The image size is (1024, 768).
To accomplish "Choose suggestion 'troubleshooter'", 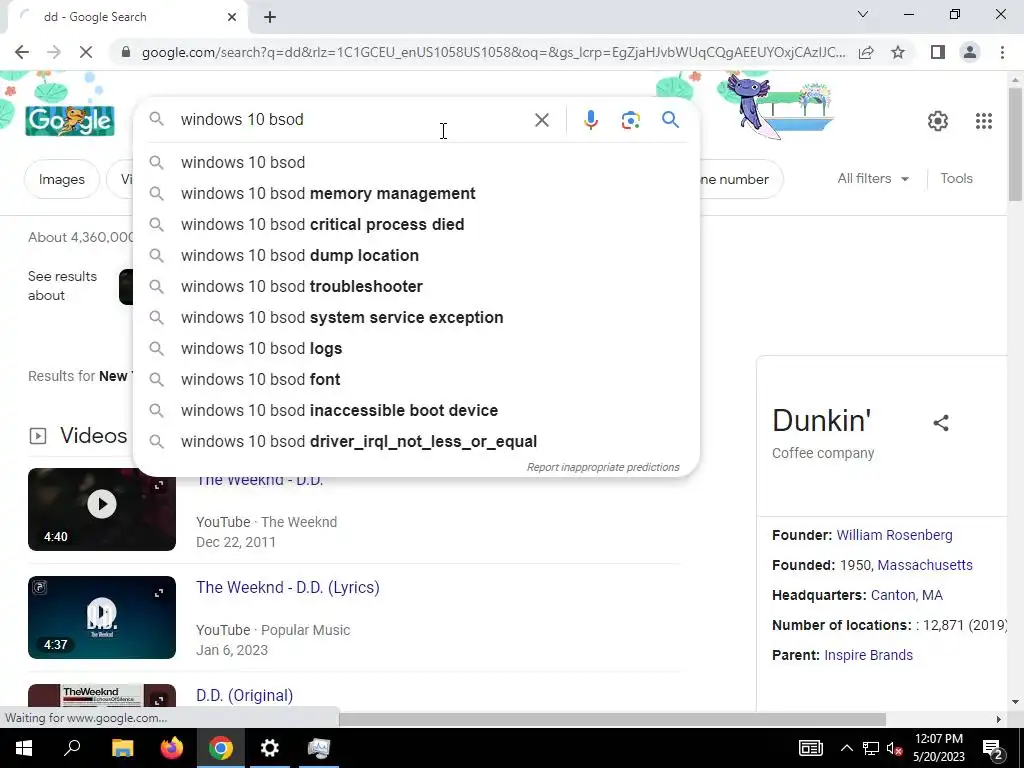I will pyautogui.click(x=416, y=287).
